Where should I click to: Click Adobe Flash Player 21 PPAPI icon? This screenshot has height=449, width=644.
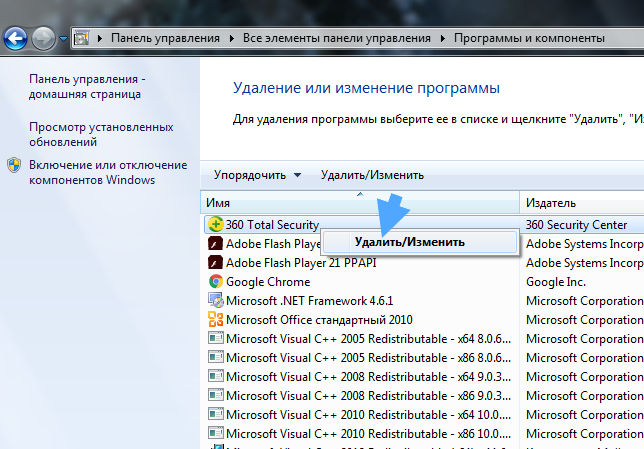(x=215, y=262)
